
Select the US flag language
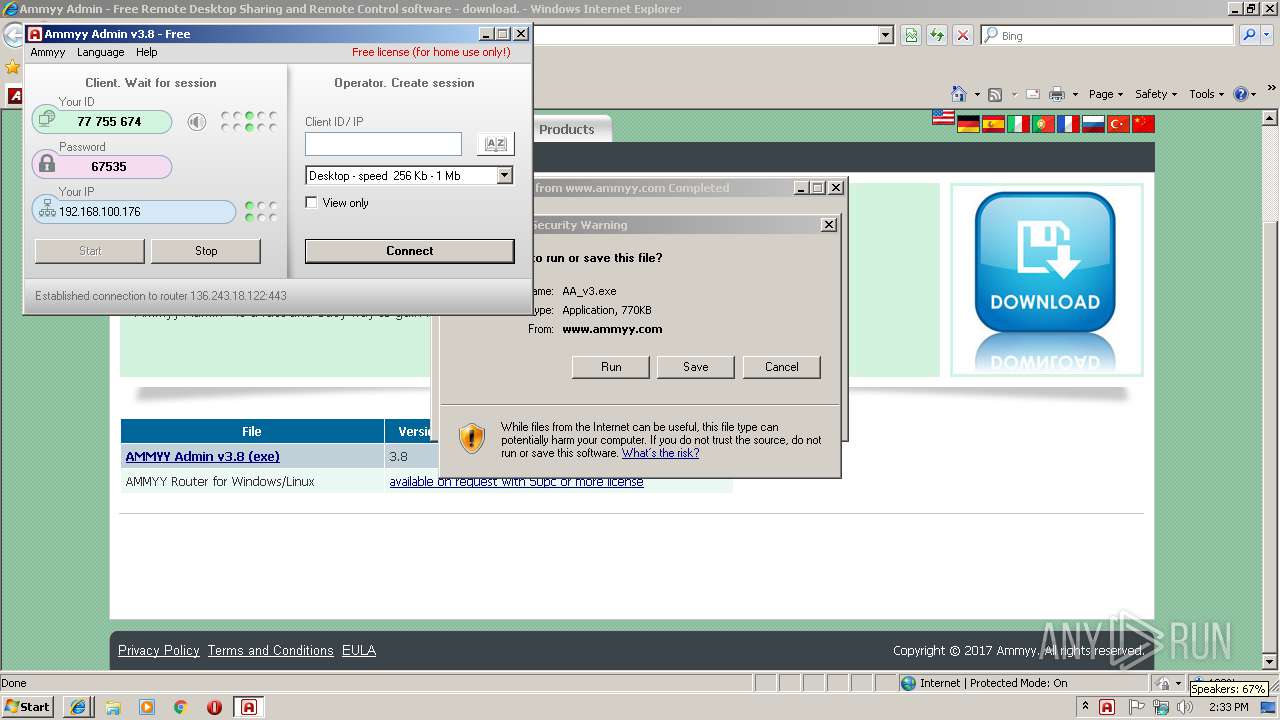tap(943, 117)
